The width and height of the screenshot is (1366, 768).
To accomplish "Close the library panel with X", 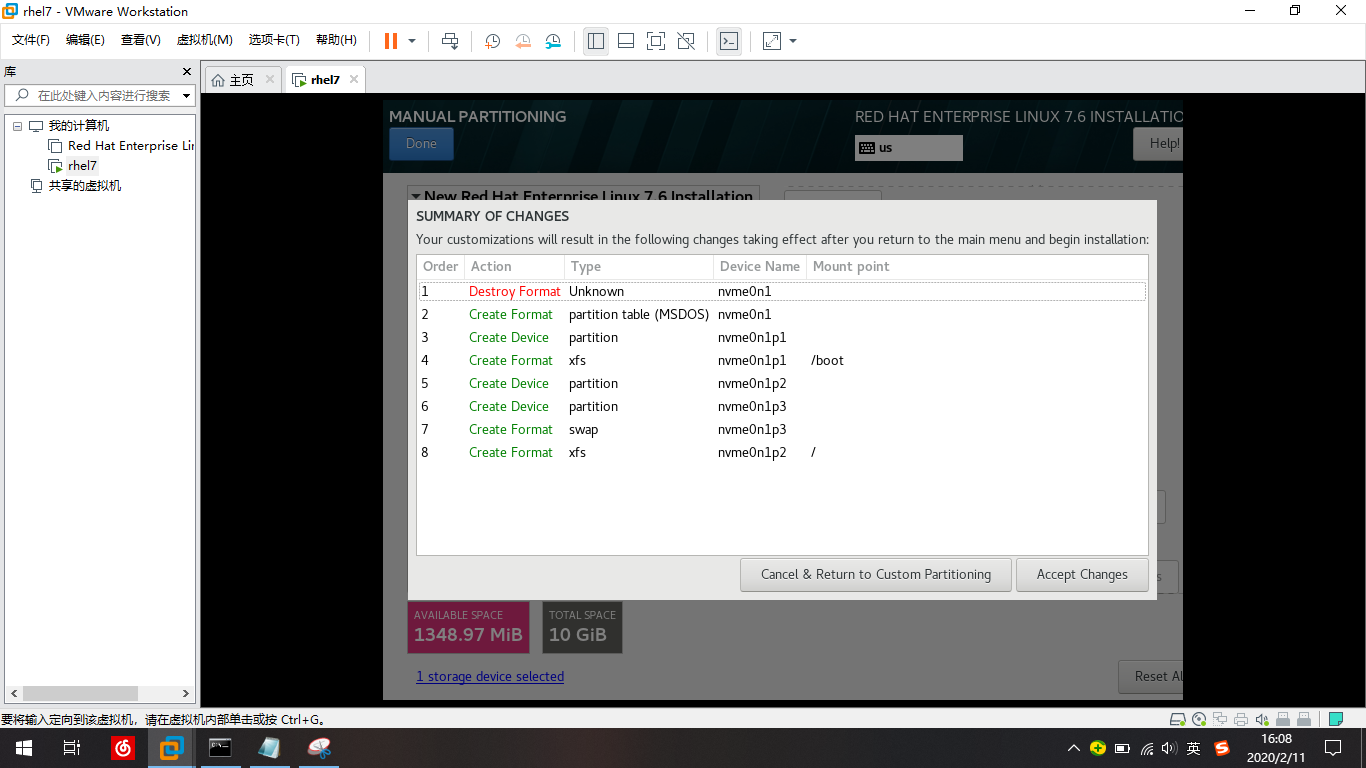I will click(186, 72).
